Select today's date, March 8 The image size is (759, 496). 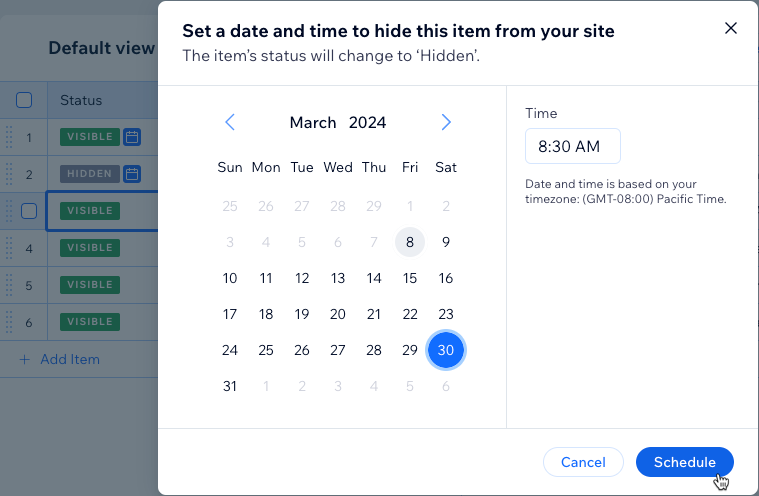[x=410, y=242]
